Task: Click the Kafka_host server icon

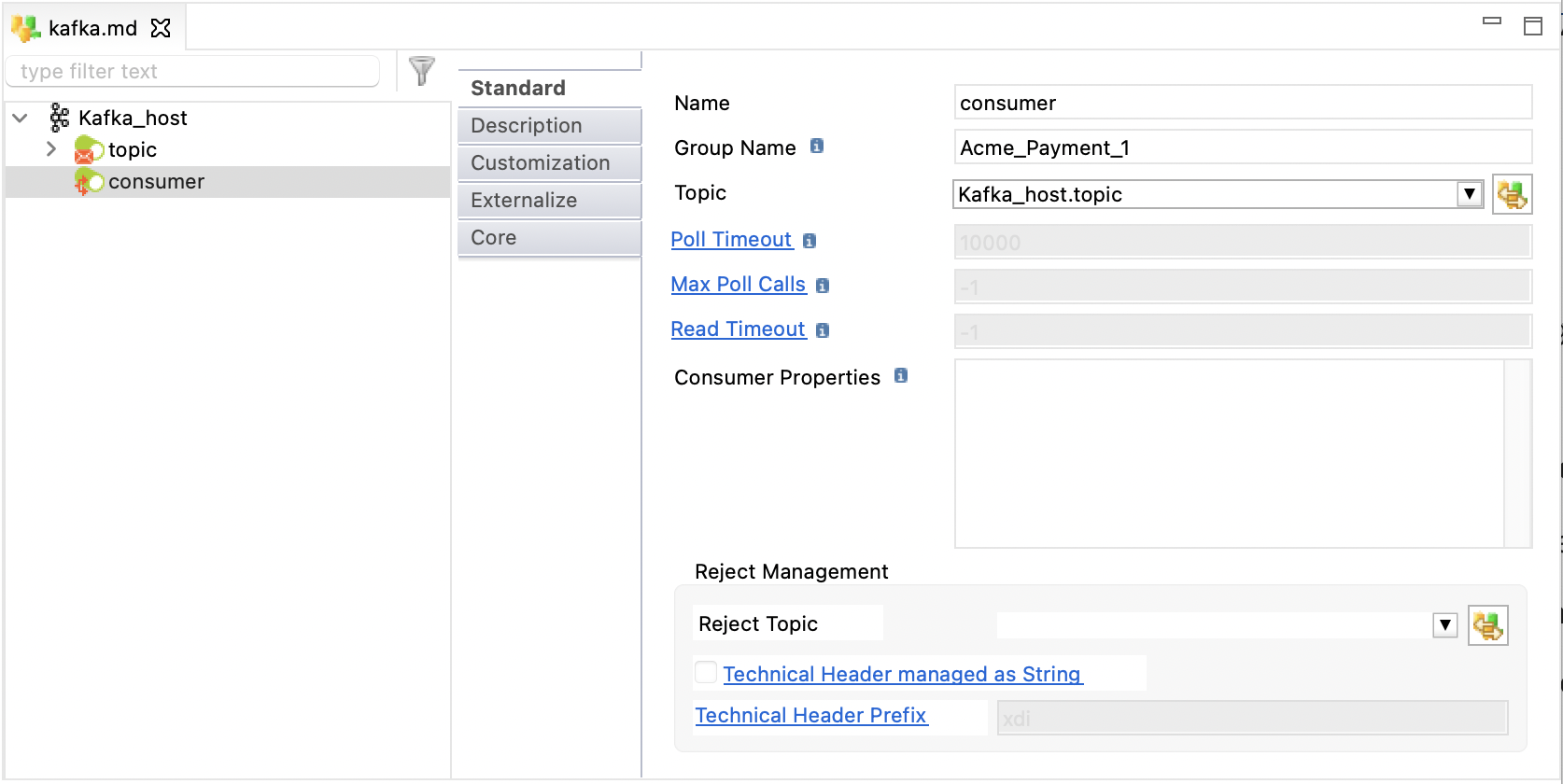Action: click(60, 118)
